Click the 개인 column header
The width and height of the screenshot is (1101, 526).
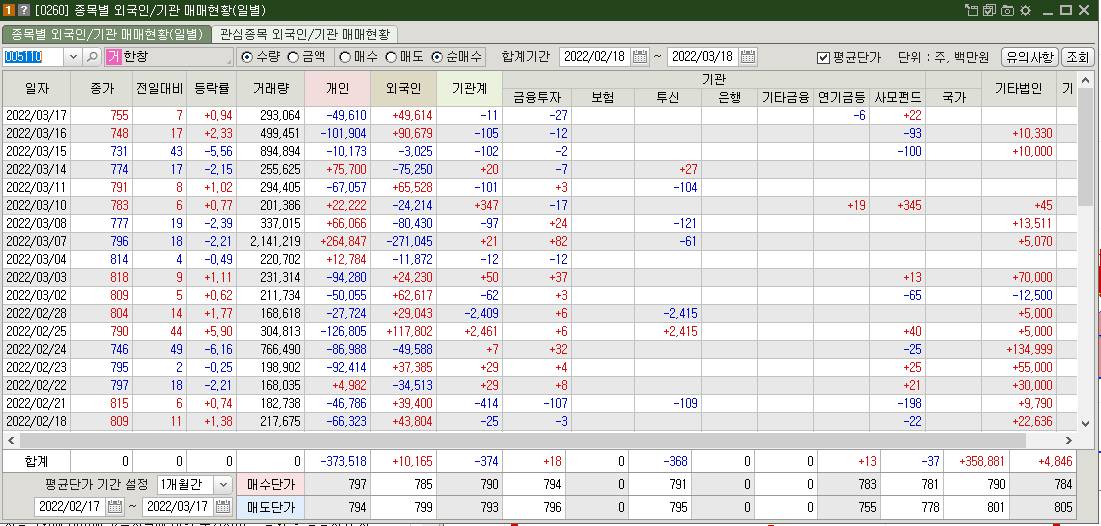tap(337, 88)
